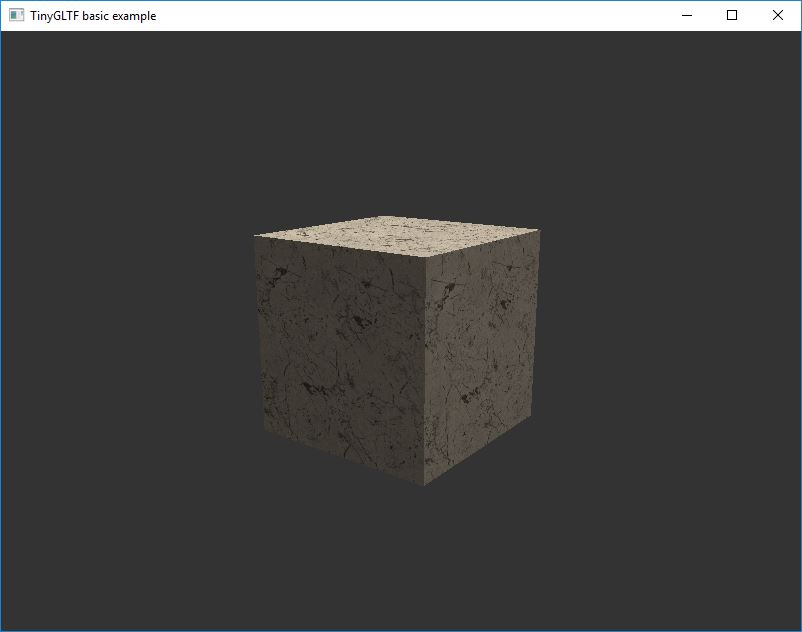Close the TinyGLTF basic example window
Screen dimensions: 802x632
point(778,15)
